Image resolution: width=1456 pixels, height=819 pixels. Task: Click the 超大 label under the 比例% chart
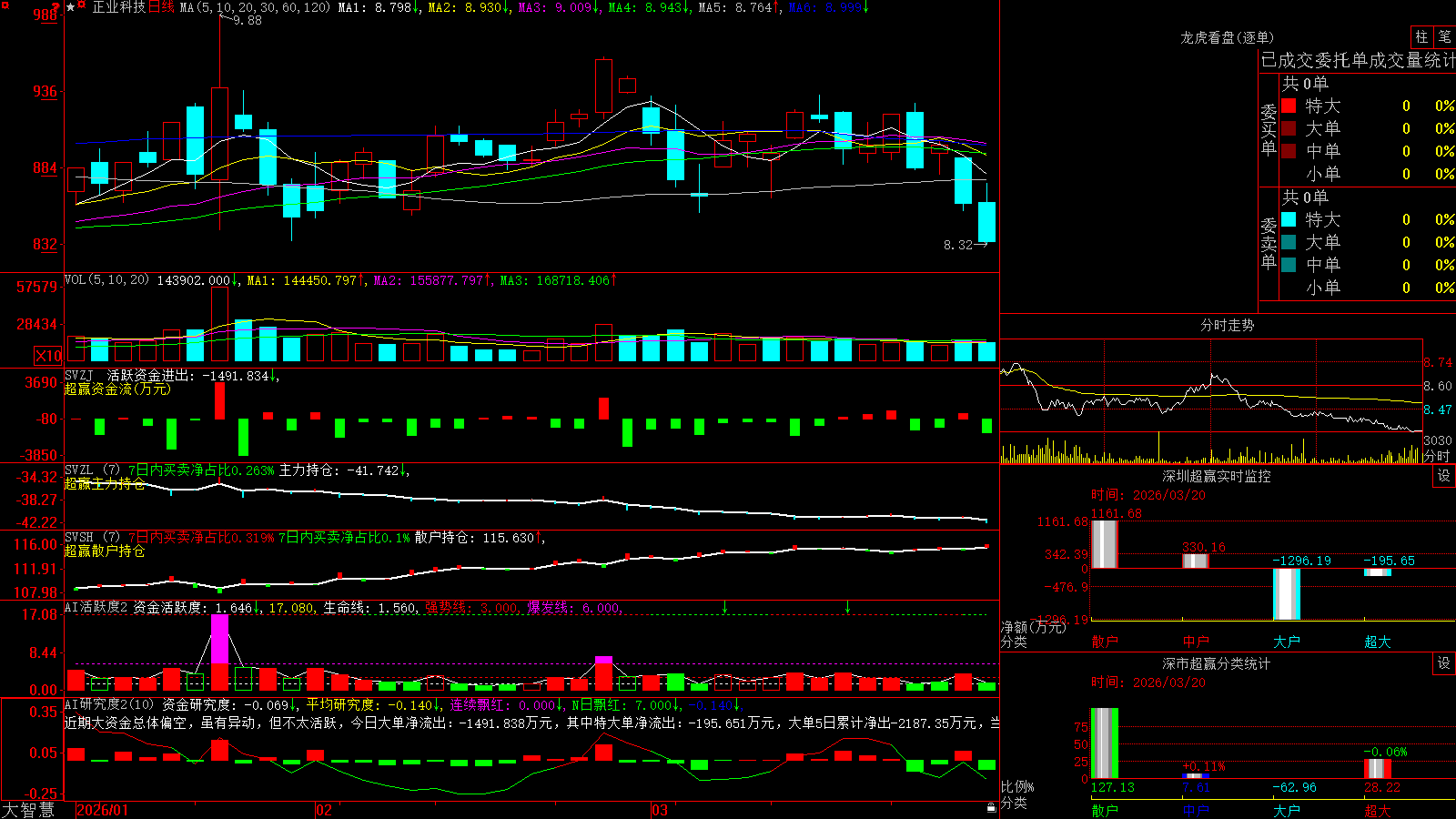(x=1377, y=811)
